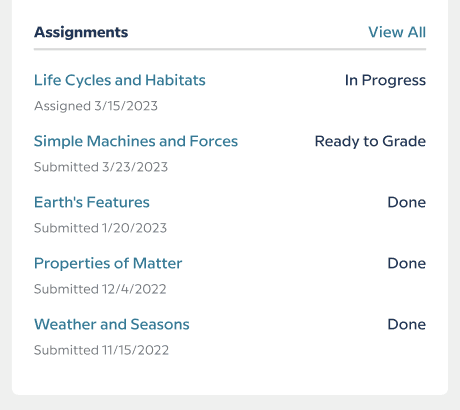460x410 pixels.
Task: Click the Submitted 3/23/2023 date text
Action: [101, 167]
